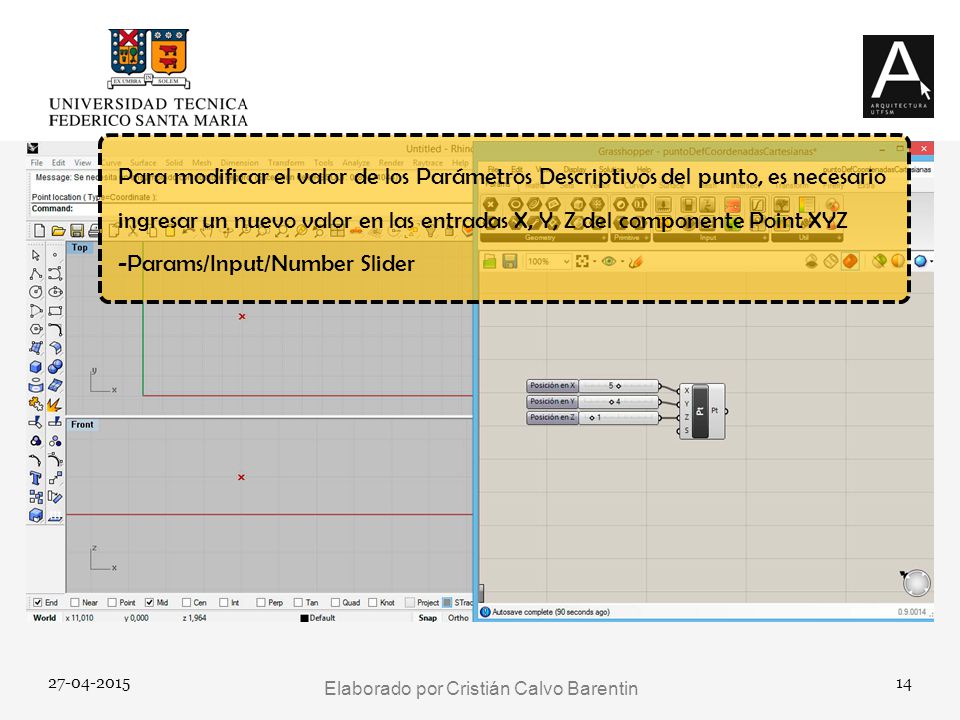The height and width of the screenshot is (720, 960).
Task: Select the arrow pointer tool in Rhino
Action: pos(36,255)
